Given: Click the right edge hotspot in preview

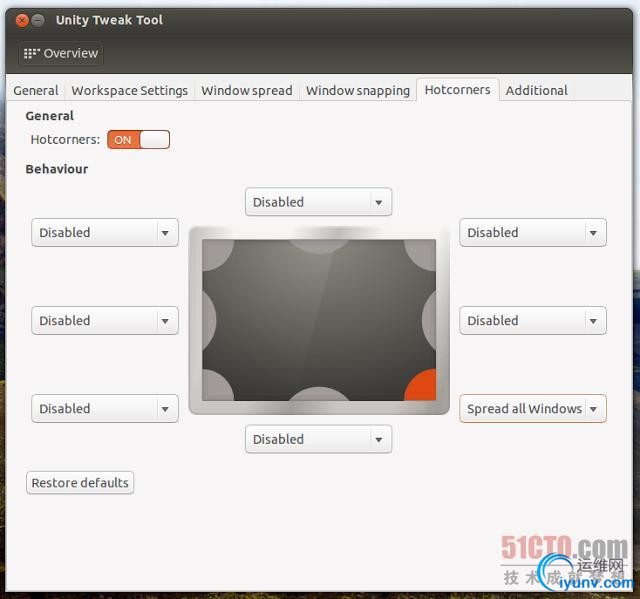Looking at the screenshot, I should 429,321.
